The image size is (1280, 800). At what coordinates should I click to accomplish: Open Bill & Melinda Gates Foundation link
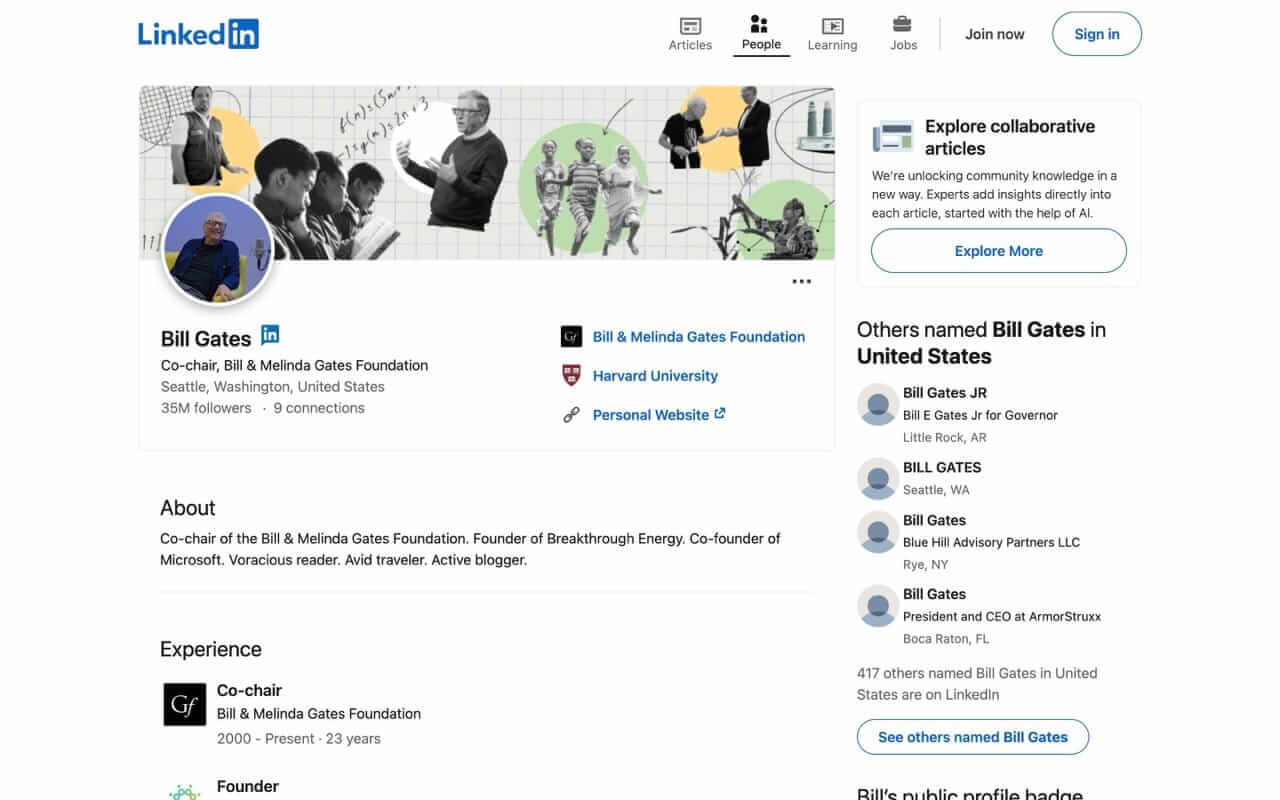pos(698,337)
